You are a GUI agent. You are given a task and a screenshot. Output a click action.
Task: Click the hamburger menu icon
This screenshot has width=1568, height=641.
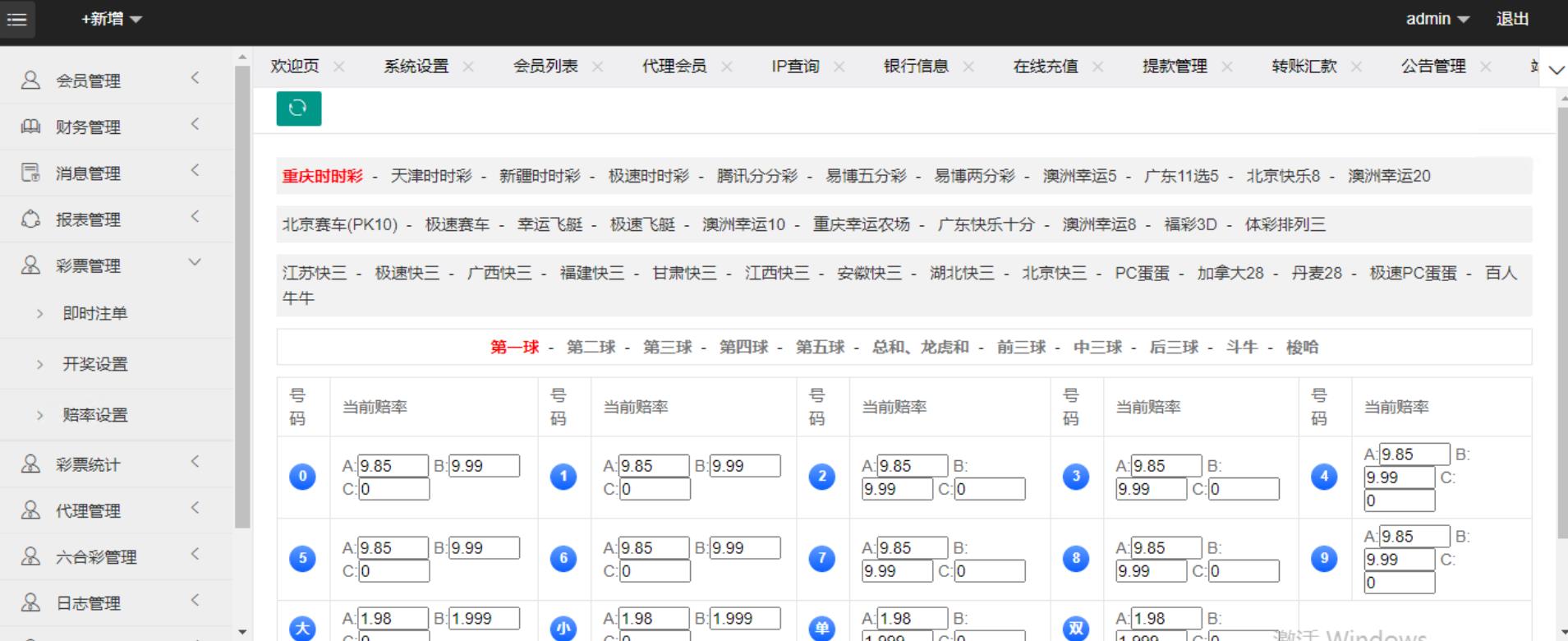click(x=16, y=20)
